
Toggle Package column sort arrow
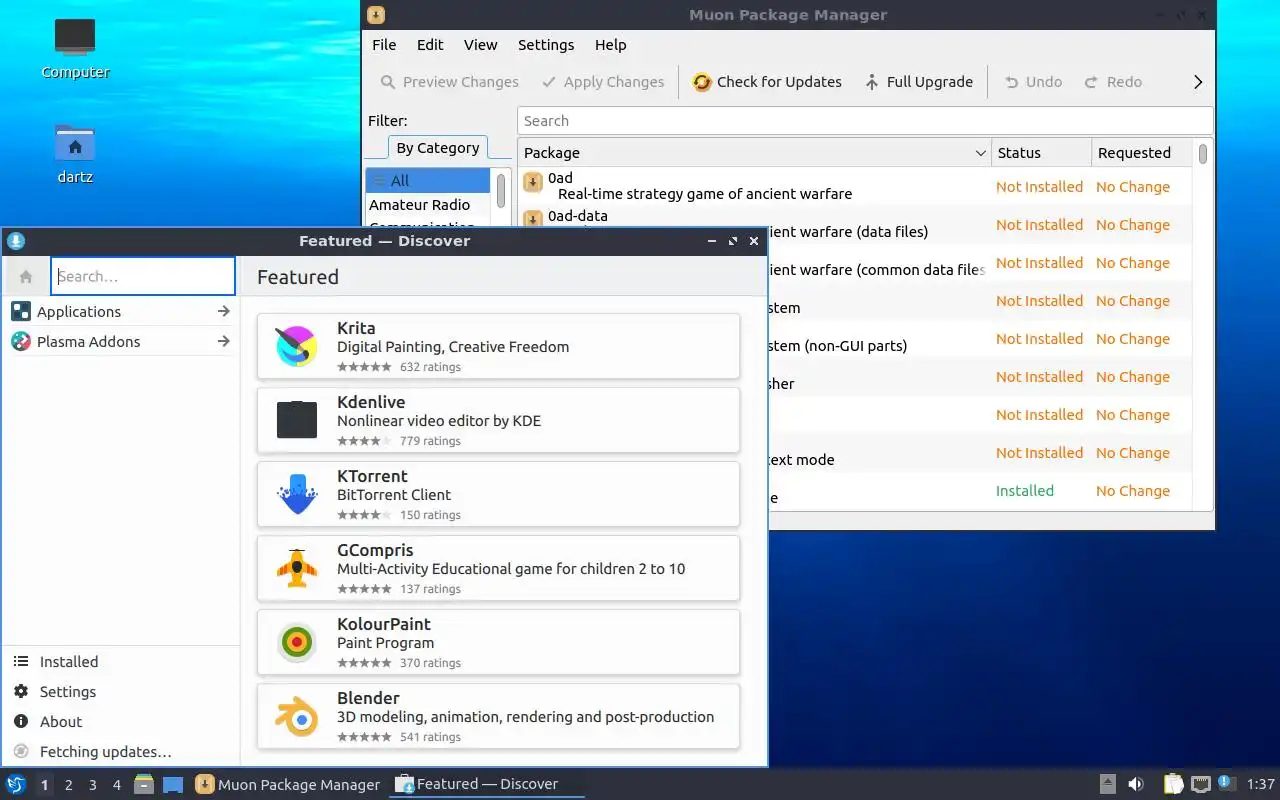[x=980, y=153]
